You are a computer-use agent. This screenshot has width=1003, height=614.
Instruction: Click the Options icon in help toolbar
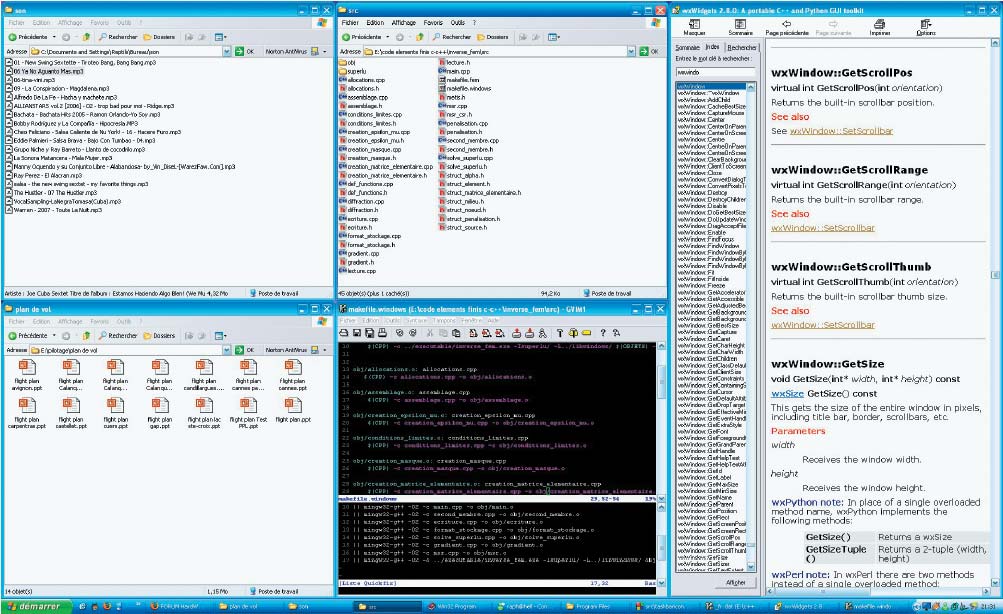[x=926, y=26]
